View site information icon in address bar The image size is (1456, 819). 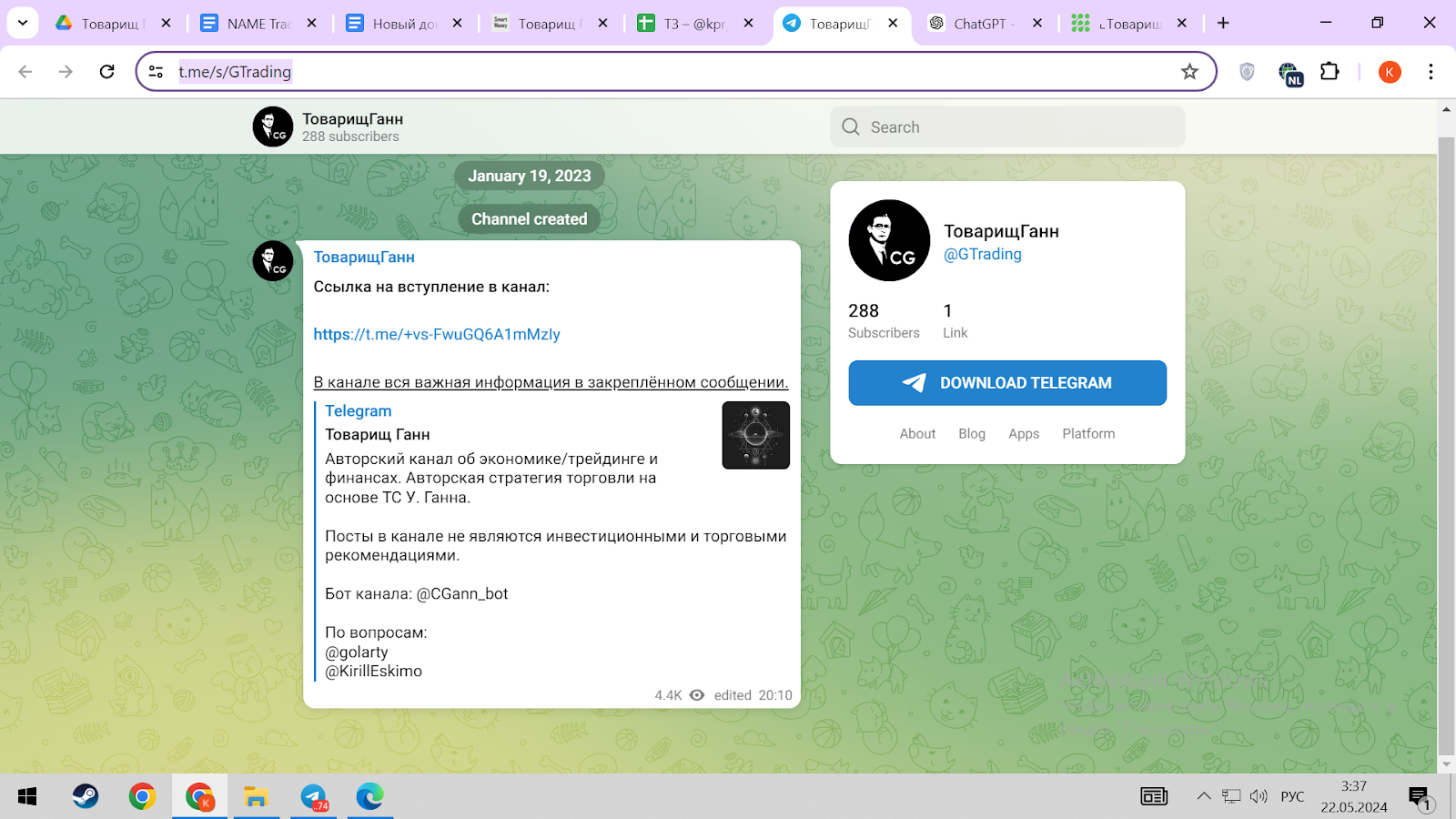[157, 72]
